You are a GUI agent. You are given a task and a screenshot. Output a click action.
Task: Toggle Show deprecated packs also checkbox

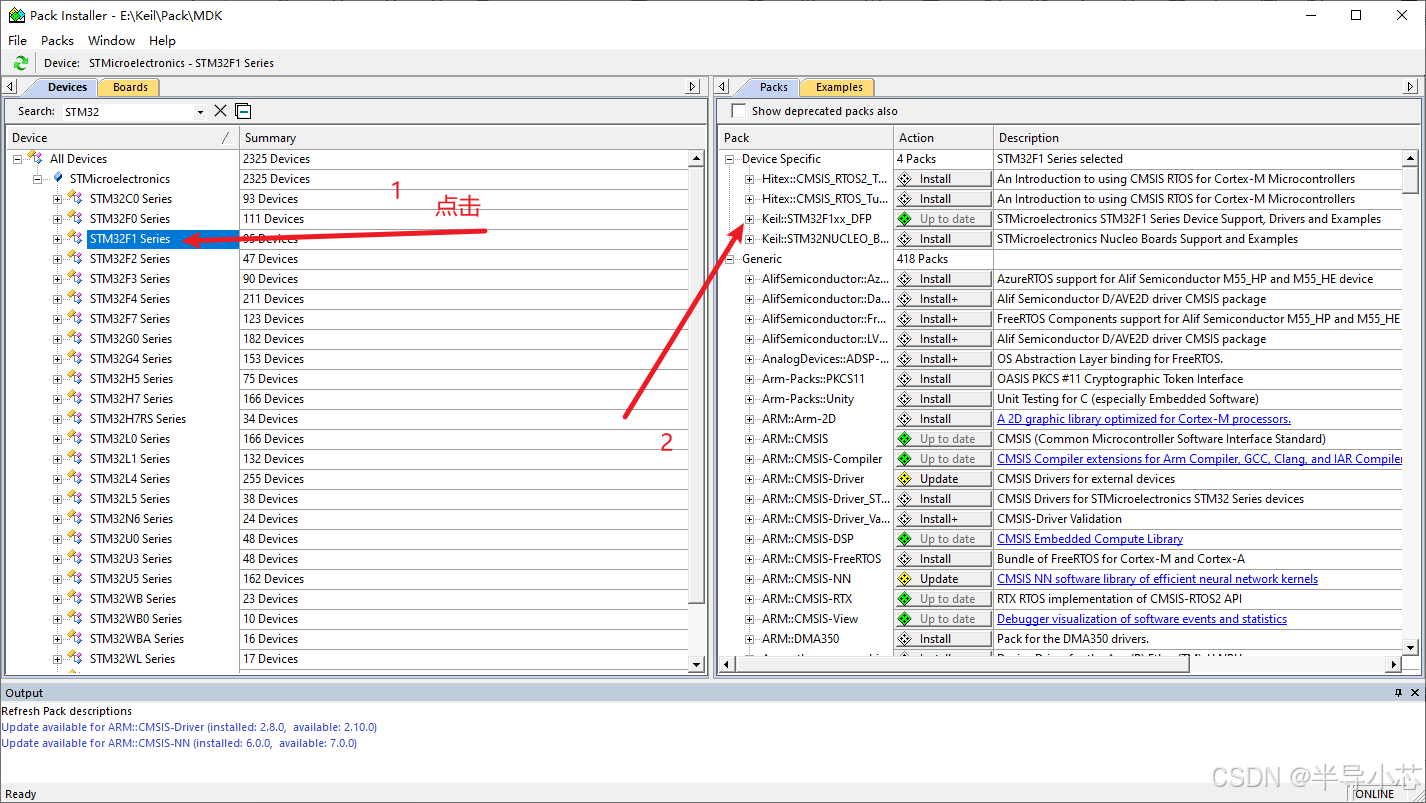point(739,111)
